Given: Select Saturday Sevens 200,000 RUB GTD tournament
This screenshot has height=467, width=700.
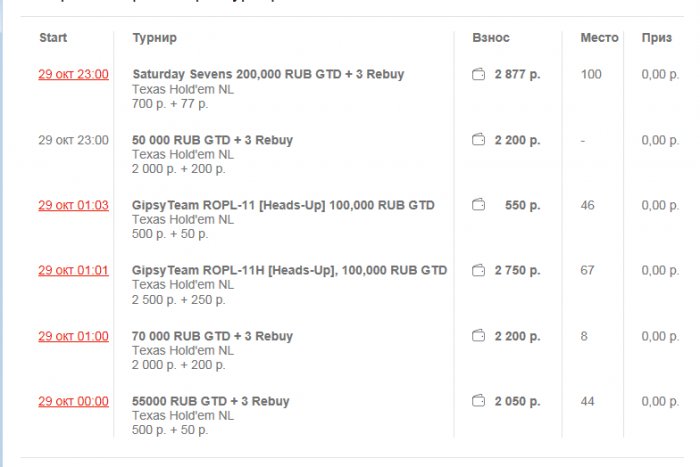Looking at the screenshot, I should tap(268, 74).
